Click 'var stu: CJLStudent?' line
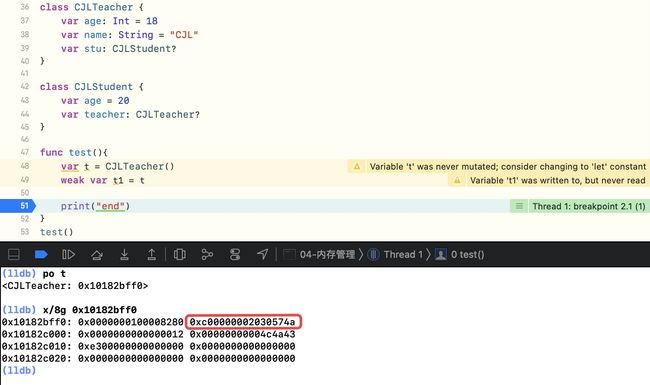Viewport: 650px width, 385px height. (x=119, y=49)
